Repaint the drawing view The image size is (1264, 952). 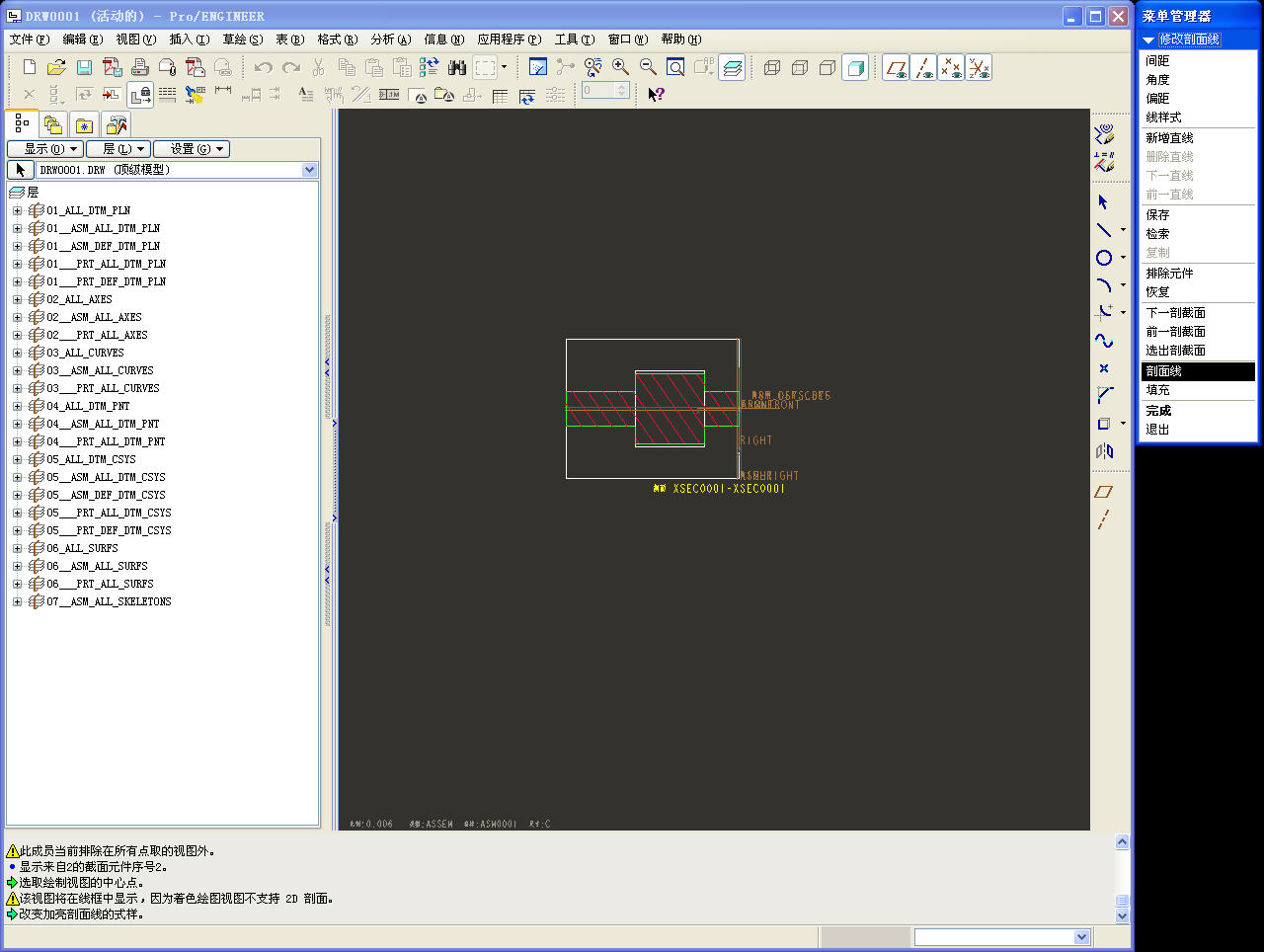tap(538, 67)
